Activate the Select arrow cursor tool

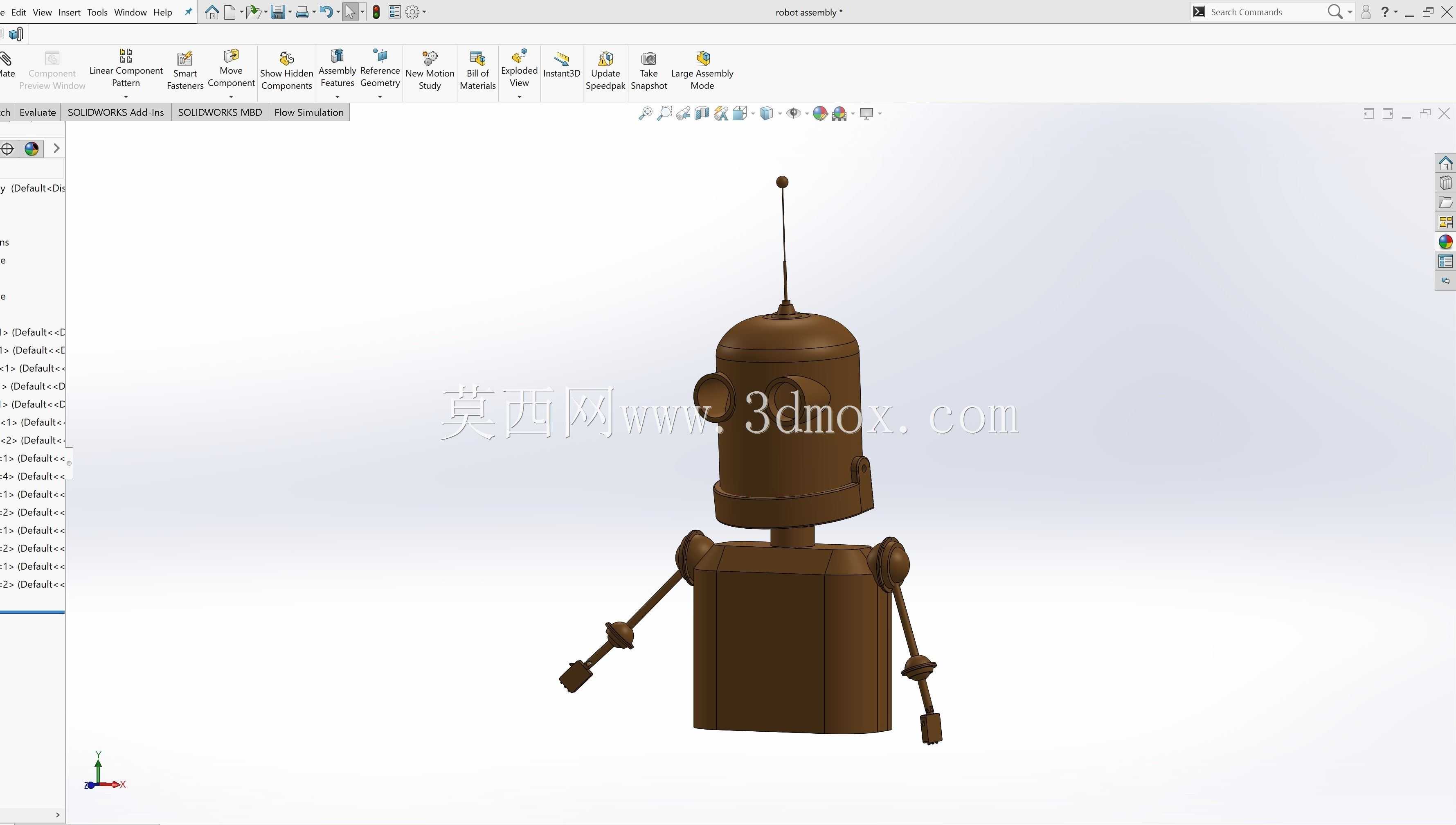click(351, 12)
